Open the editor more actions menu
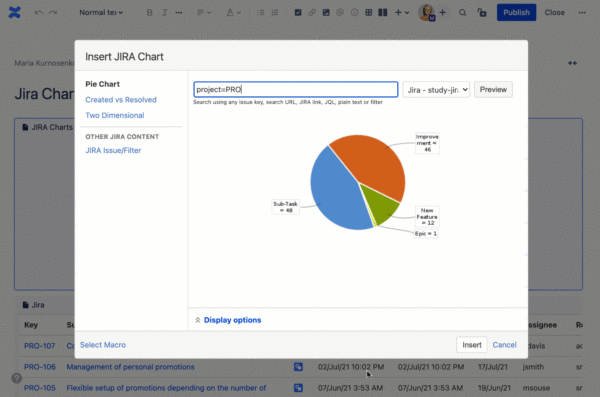This screenshot has width=600, height=397. (x=582, y=13)
